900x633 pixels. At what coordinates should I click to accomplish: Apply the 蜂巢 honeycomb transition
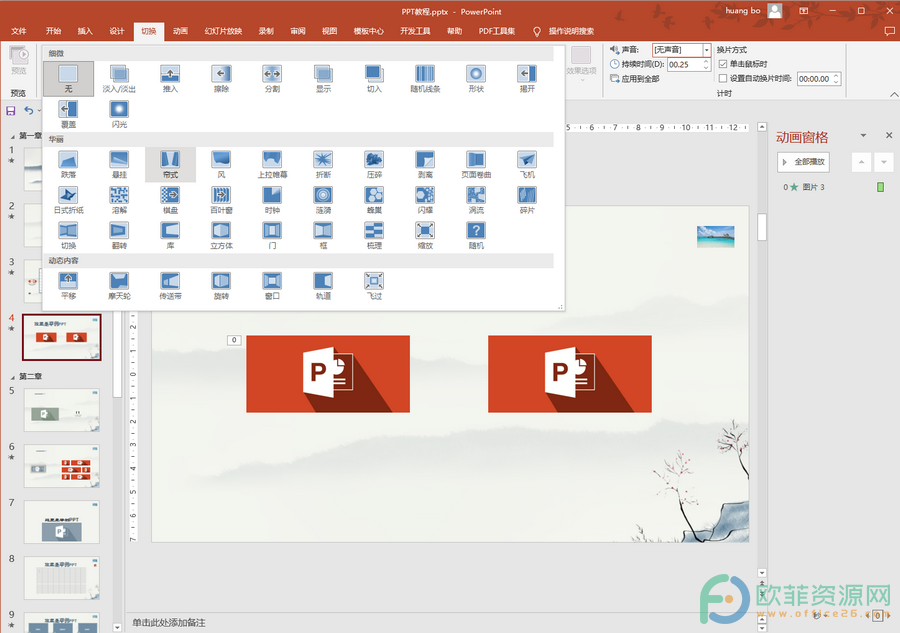[x=374, y=200]
